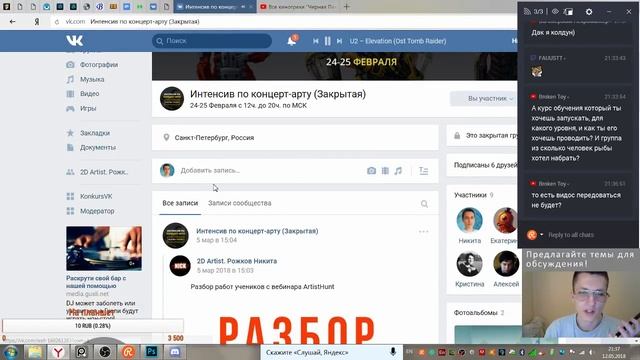640x360 pixels.
Task: Open VK notifications bell
Action: point(291,41)
